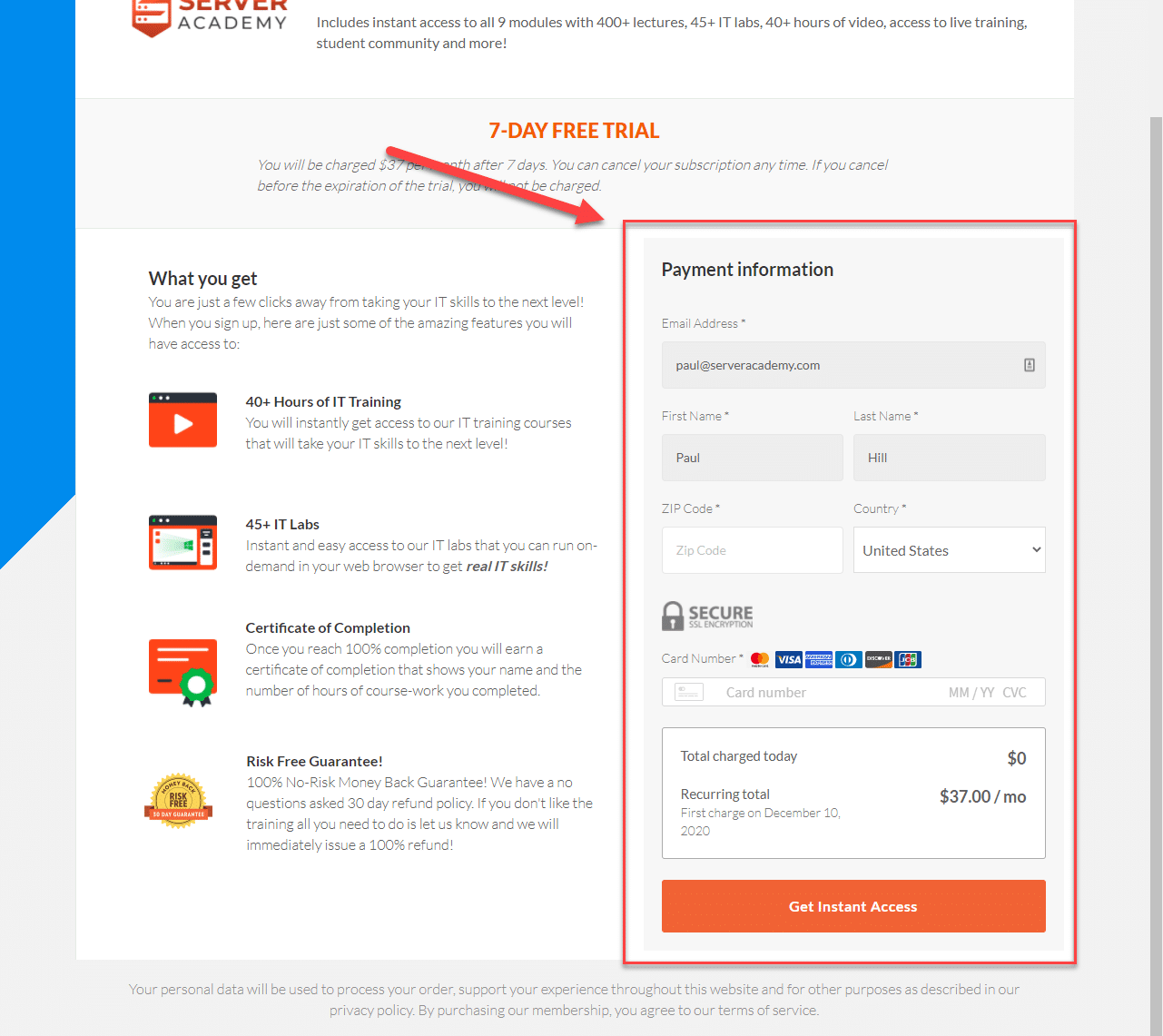Image resolution: width=1163 pixels, height=1036 pixels.
Task: Click the Discover card logo
Action: click(x=878, y=660)
